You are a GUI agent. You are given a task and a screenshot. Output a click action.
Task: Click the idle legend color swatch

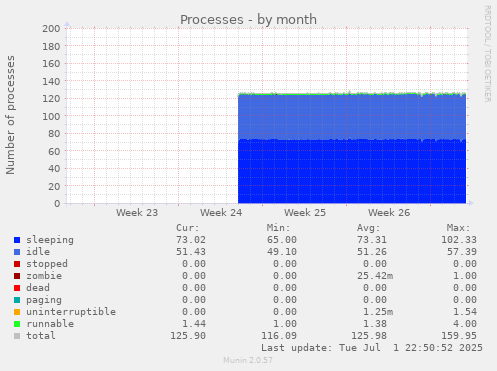[x=17, y=252]
